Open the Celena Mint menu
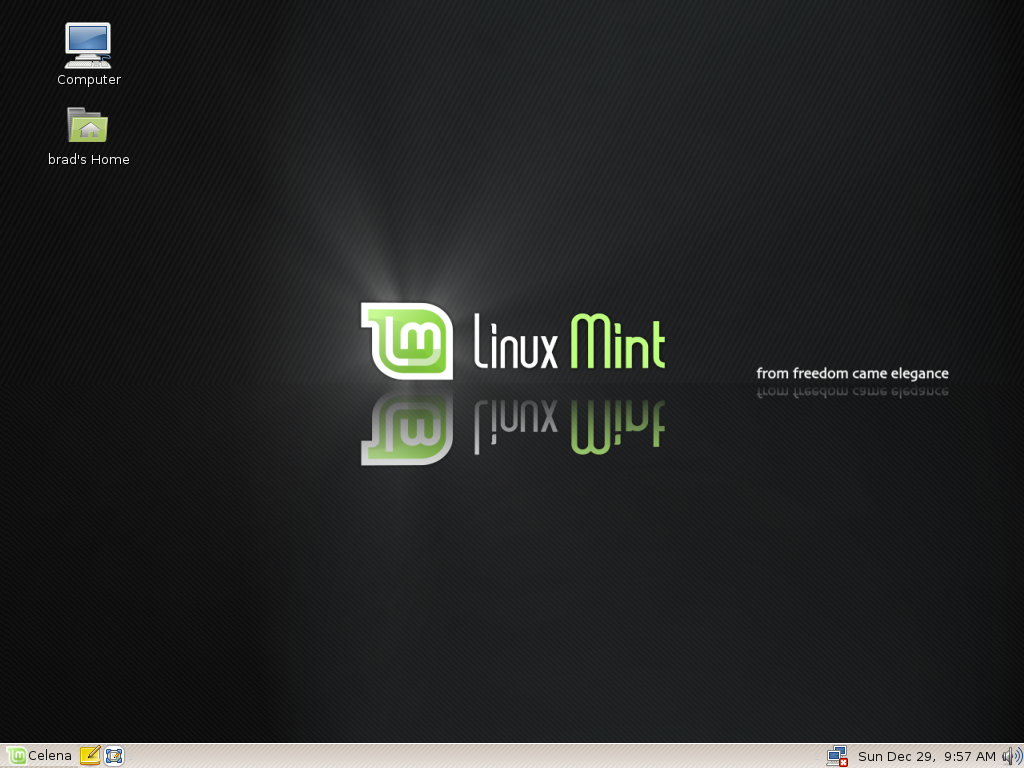This screenshot has width=1024, height=768. tap(39, 756)
